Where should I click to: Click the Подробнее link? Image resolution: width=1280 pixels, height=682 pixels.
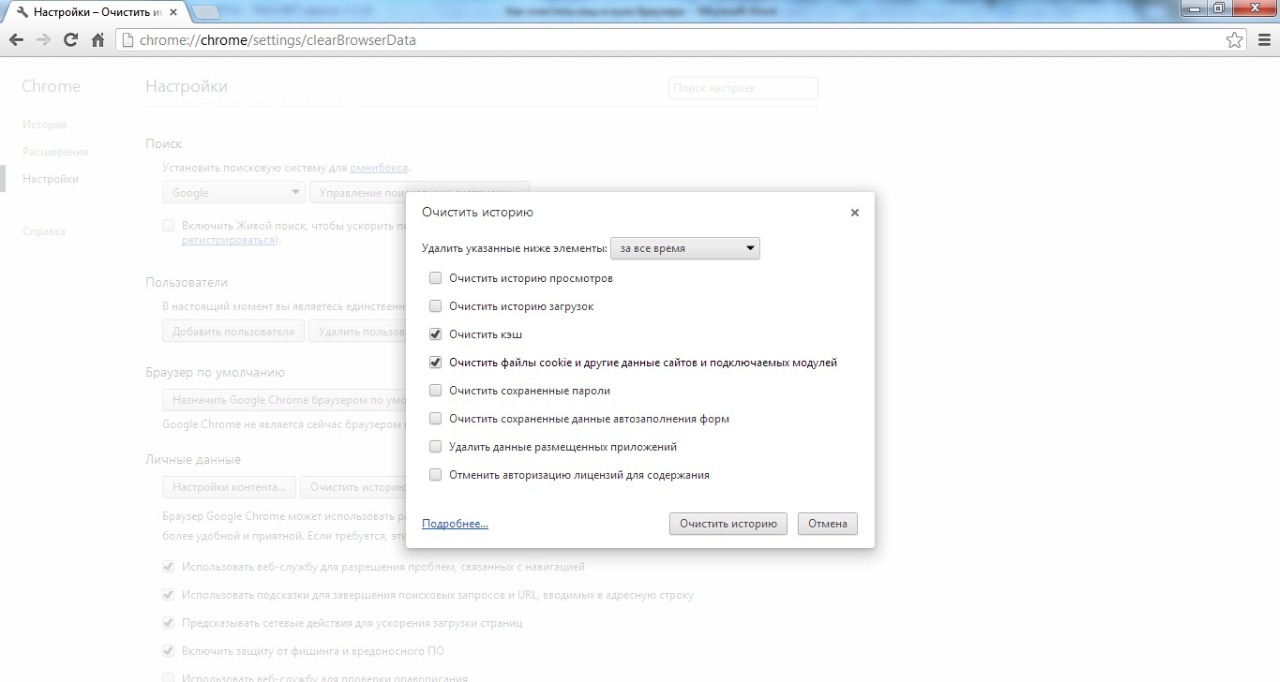pos(455,524)
